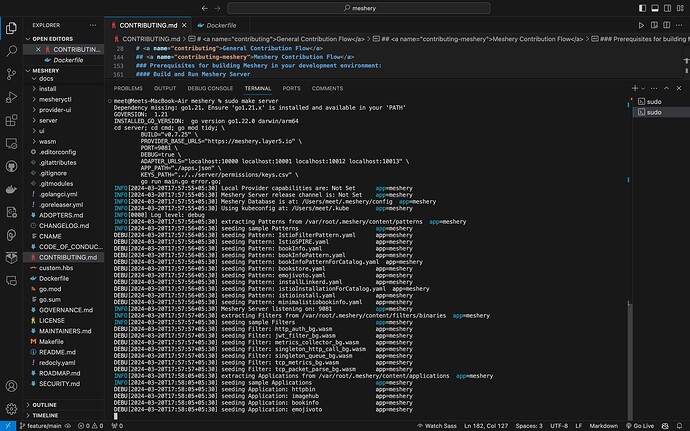Switch to the COMMENTS tab
Screen dimensions: 690x431
327,88
